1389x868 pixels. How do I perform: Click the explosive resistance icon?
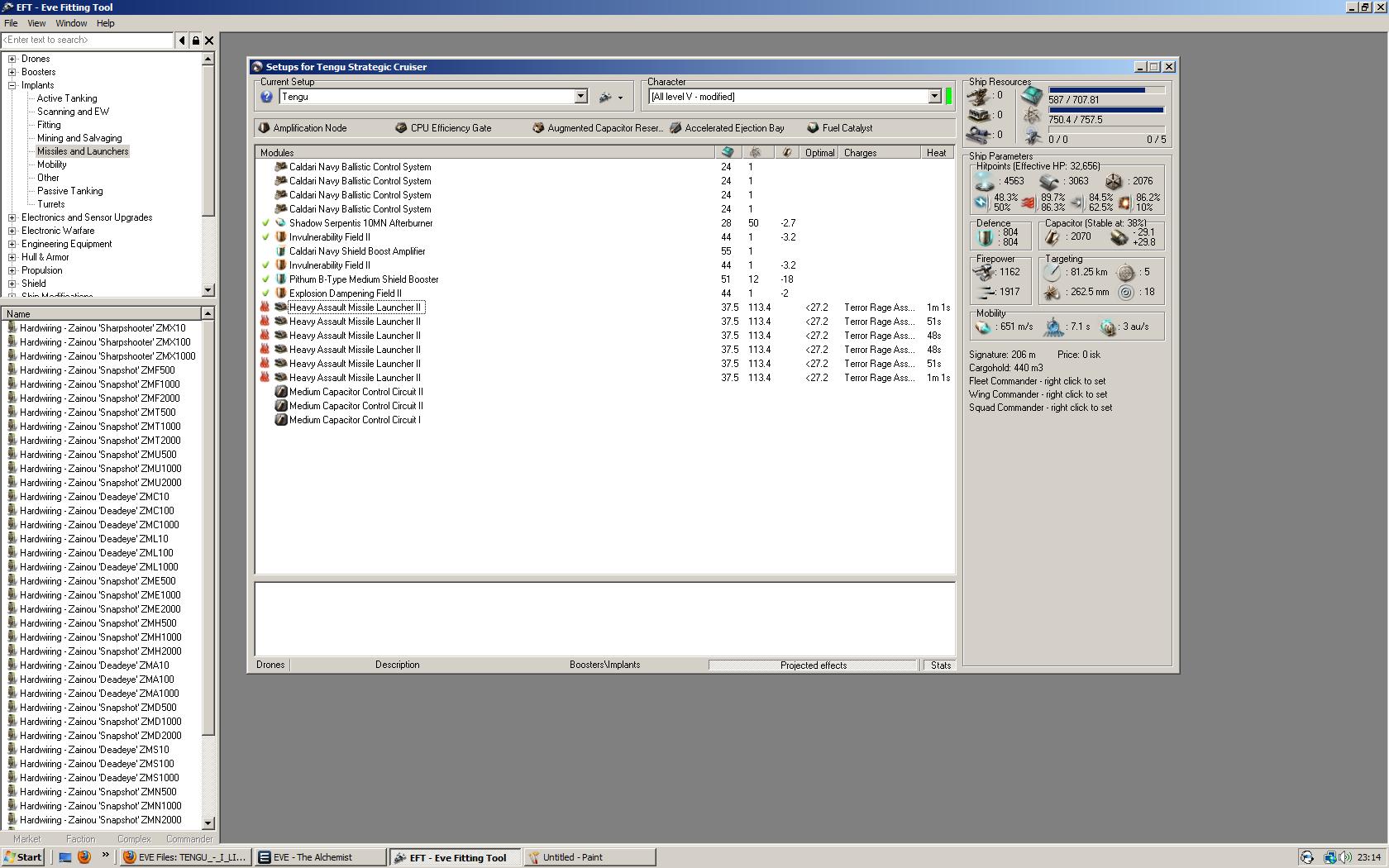point(1124,202)
